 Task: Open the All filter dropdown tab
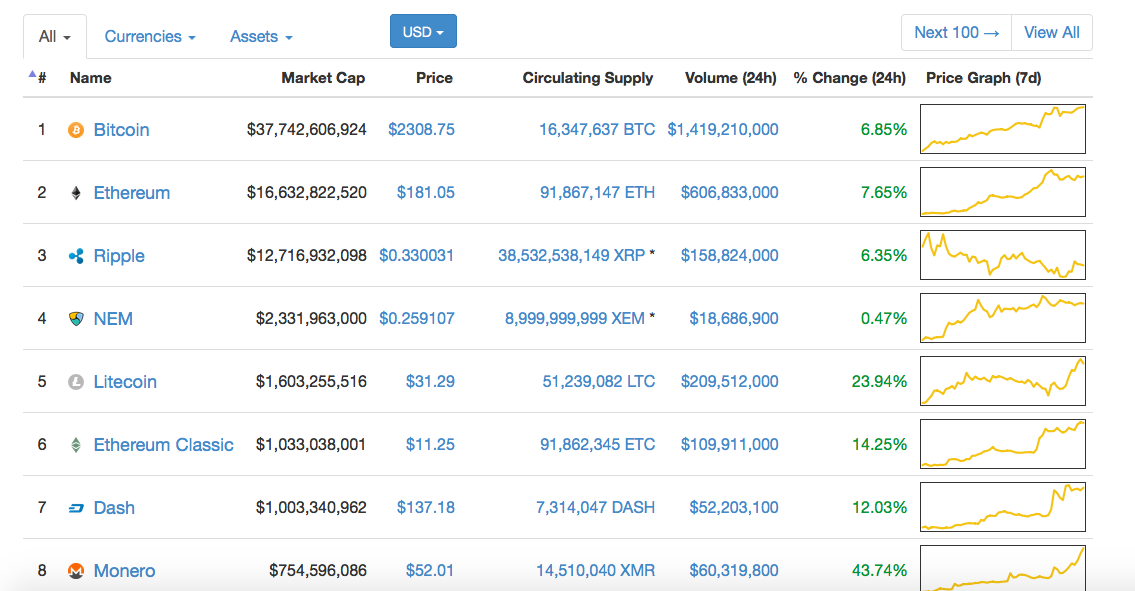coord(55,36)
